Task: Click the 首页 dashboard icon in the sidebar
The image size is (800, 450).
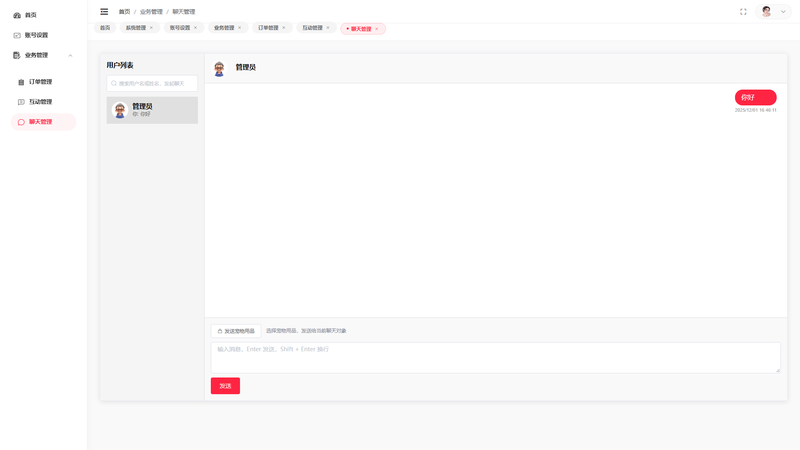Action: click(17, 15)
